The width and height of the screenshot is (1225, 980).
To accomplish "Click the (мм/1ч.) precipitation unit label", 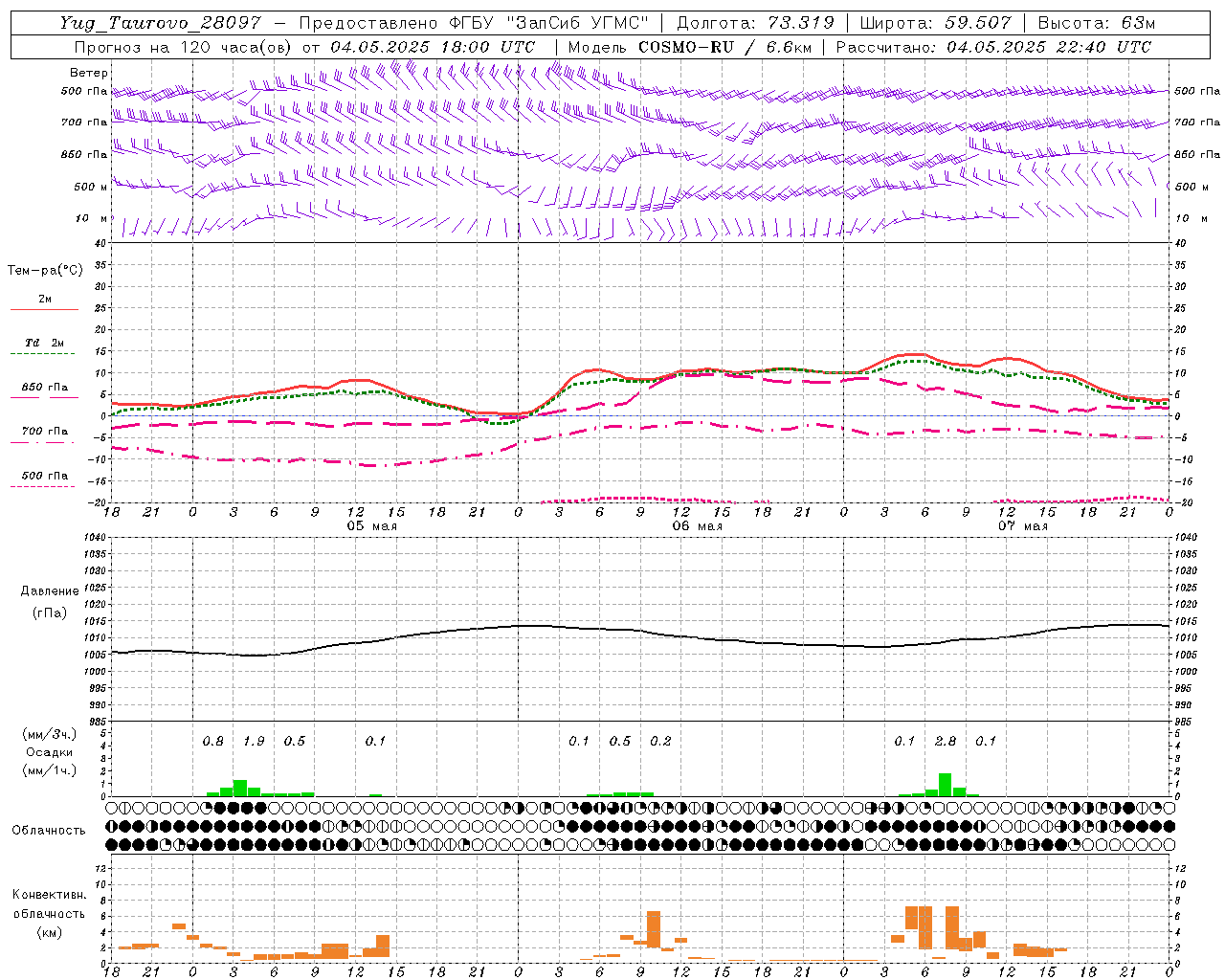I will (x=50, y=770).
